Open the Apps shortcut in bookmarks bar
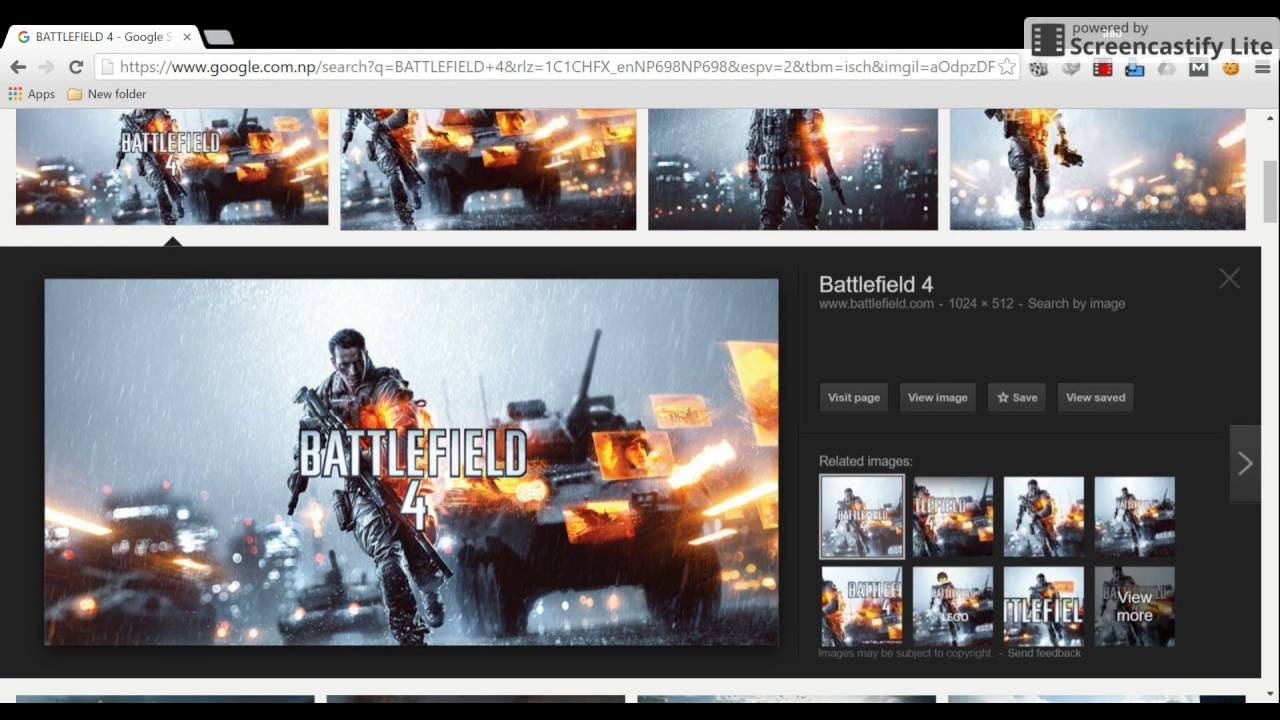The width and height of the screenshot is (1280, 720). click(32, 94)
